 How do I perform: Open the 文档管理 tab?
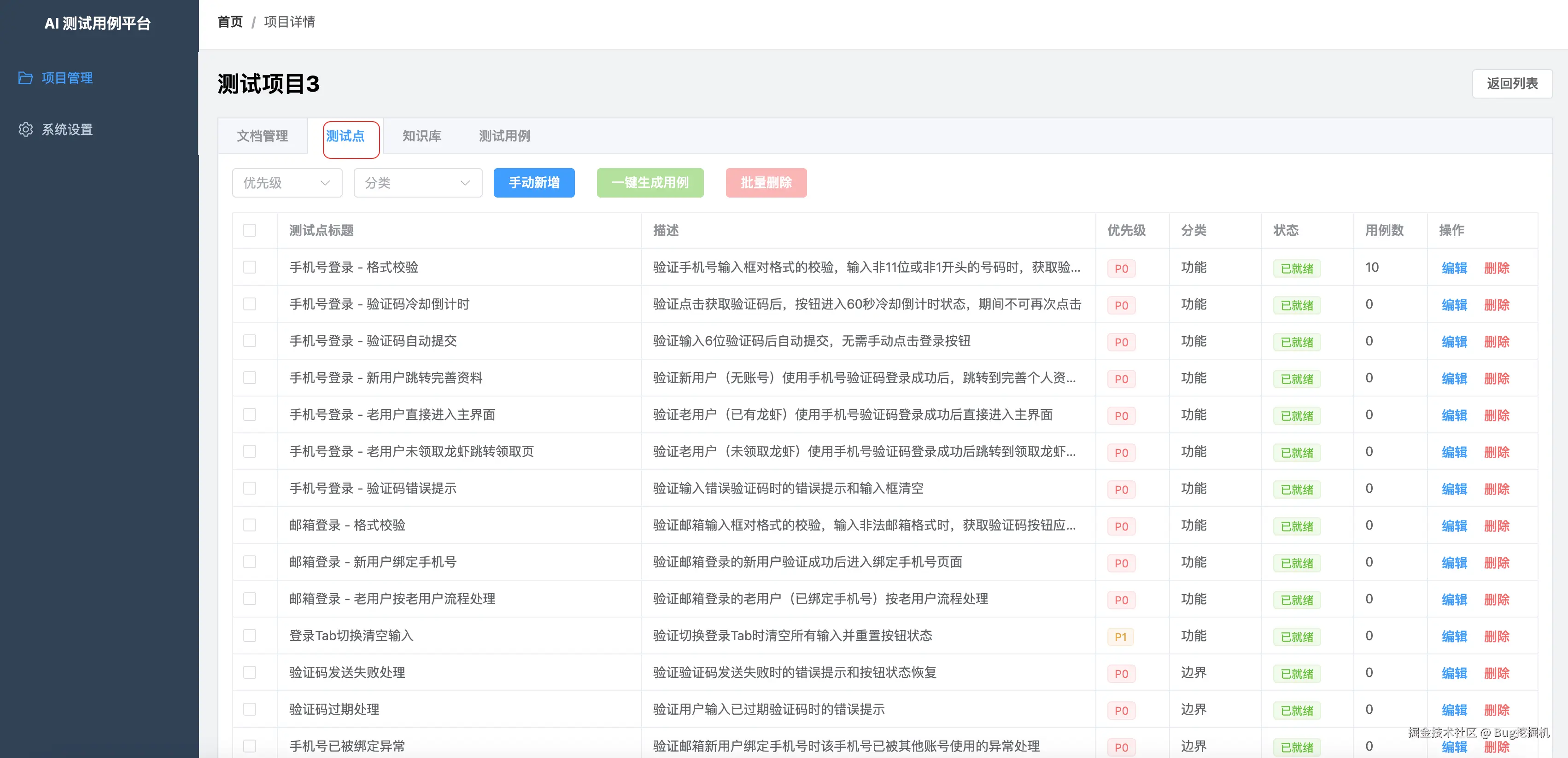pos(263,136)
